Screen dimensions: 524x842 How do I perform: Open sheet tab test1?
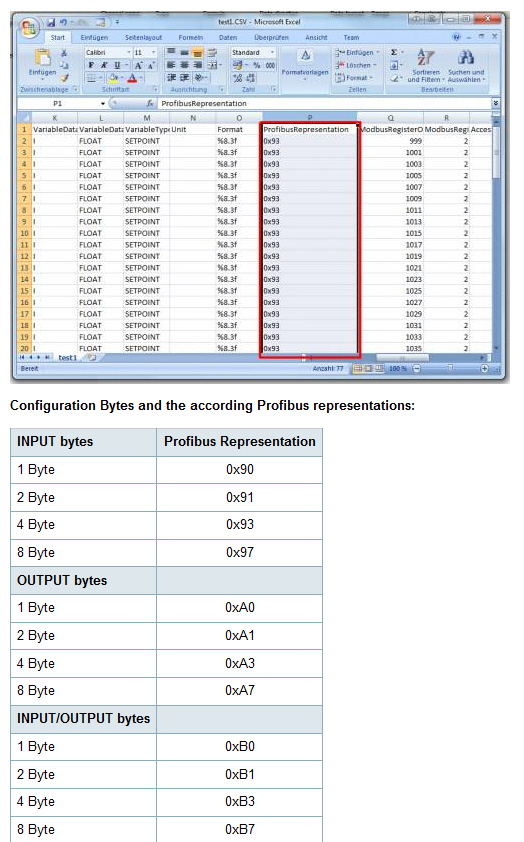68,358
